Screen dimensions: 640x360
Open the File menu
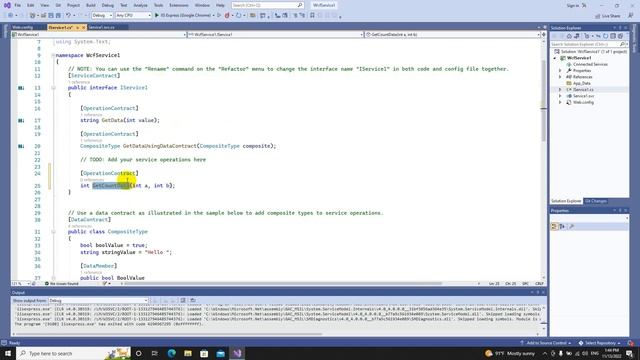pyautogui.click(x=17, y=5)
